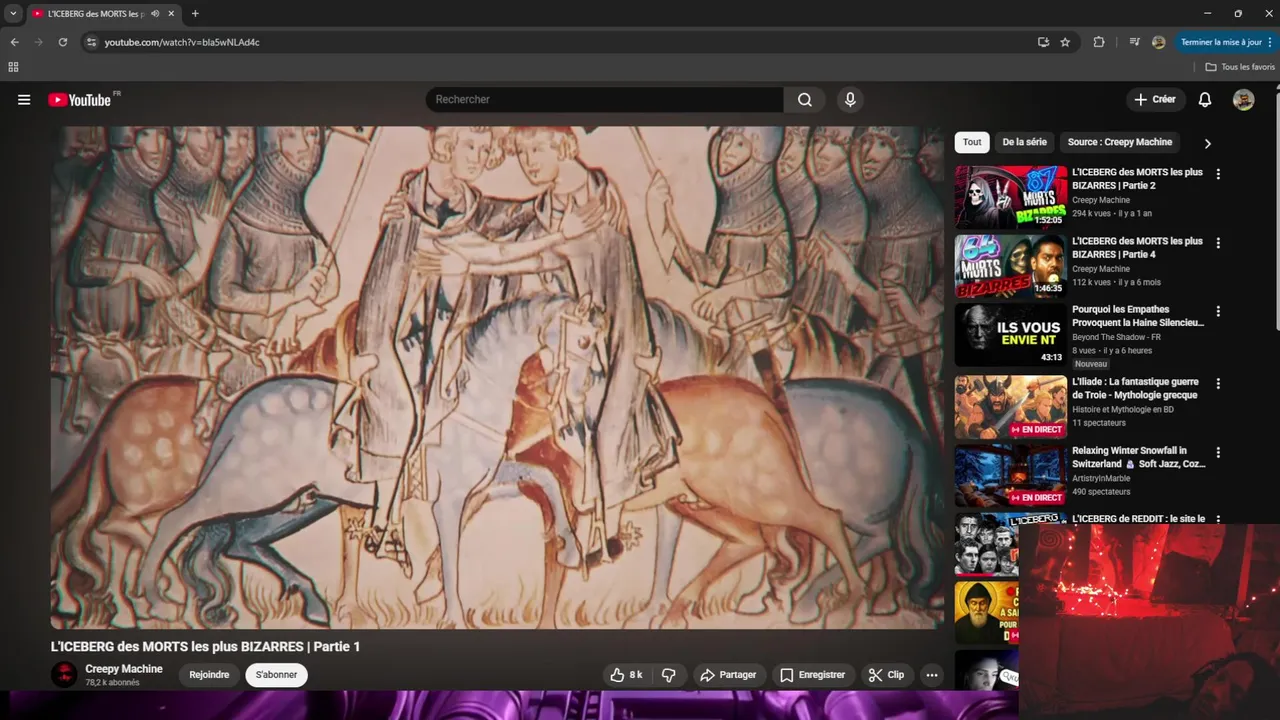Go back in browser history
1280x720 pixels.
pos(14,42)
